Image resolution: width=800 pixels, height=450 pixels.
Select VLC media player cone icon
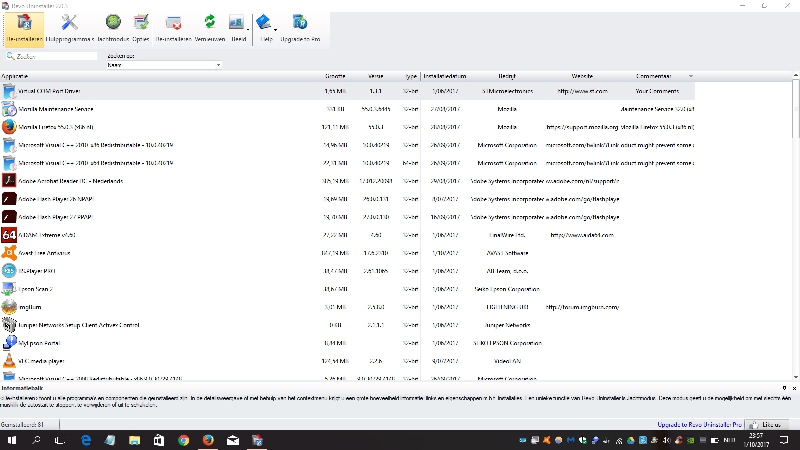coord(9,361)
